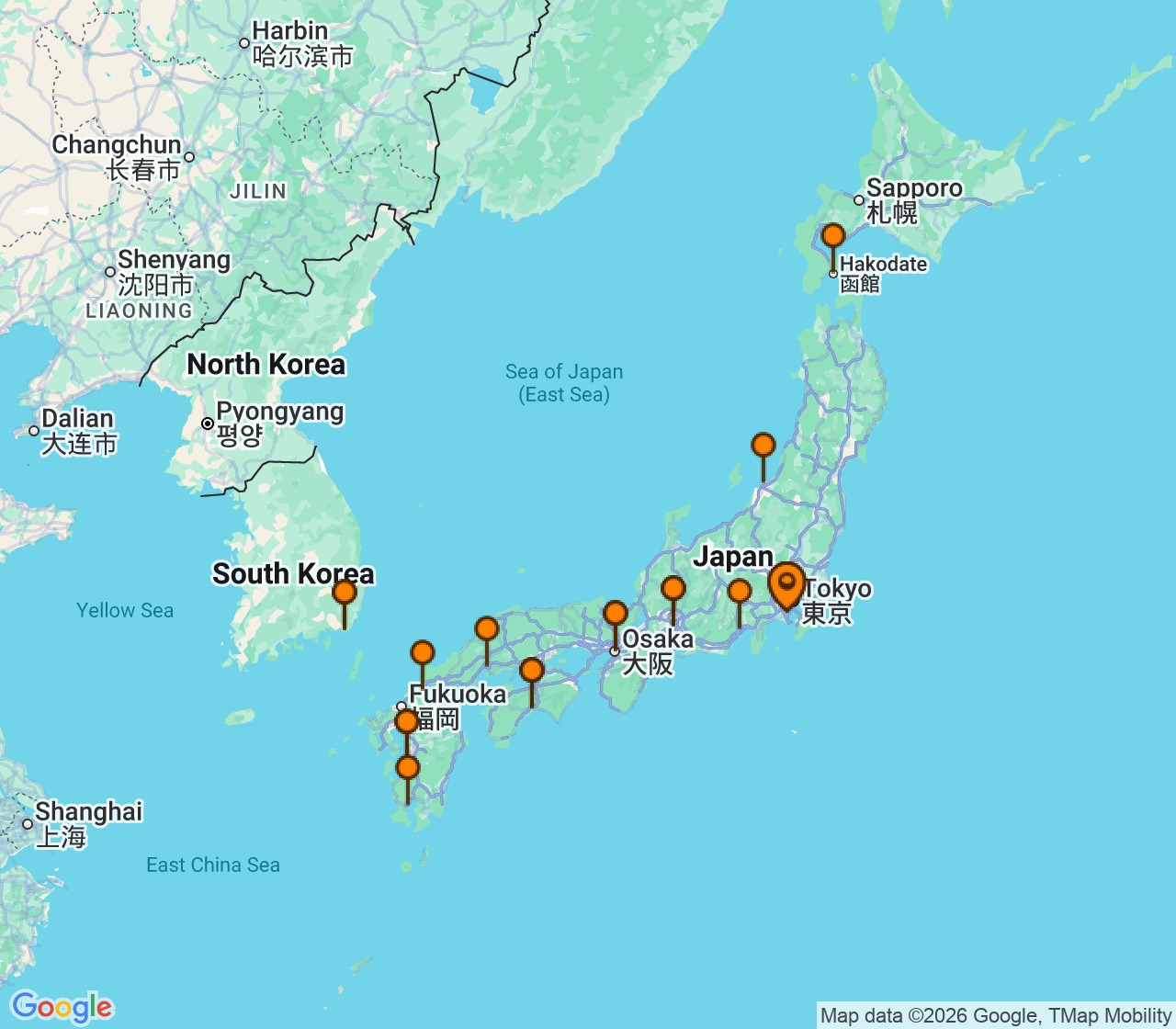Viewport: 1176px width, 1029px height.
Task: Select the Changchun city label
Action: click(117, 157)
